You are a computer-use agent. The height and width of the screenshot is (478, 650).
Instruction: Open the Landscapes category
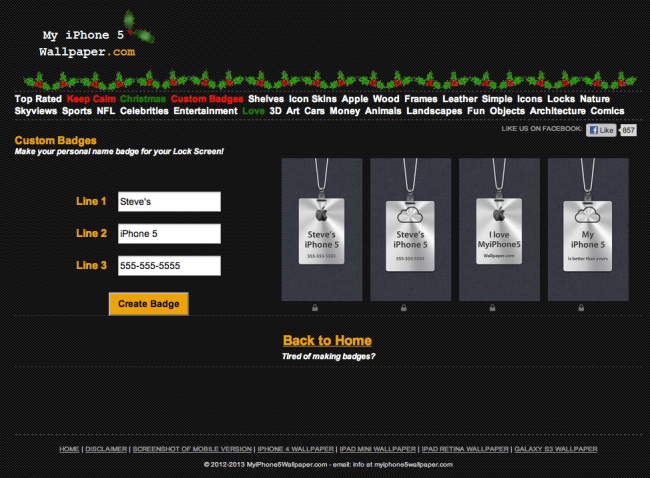[434, 111]
